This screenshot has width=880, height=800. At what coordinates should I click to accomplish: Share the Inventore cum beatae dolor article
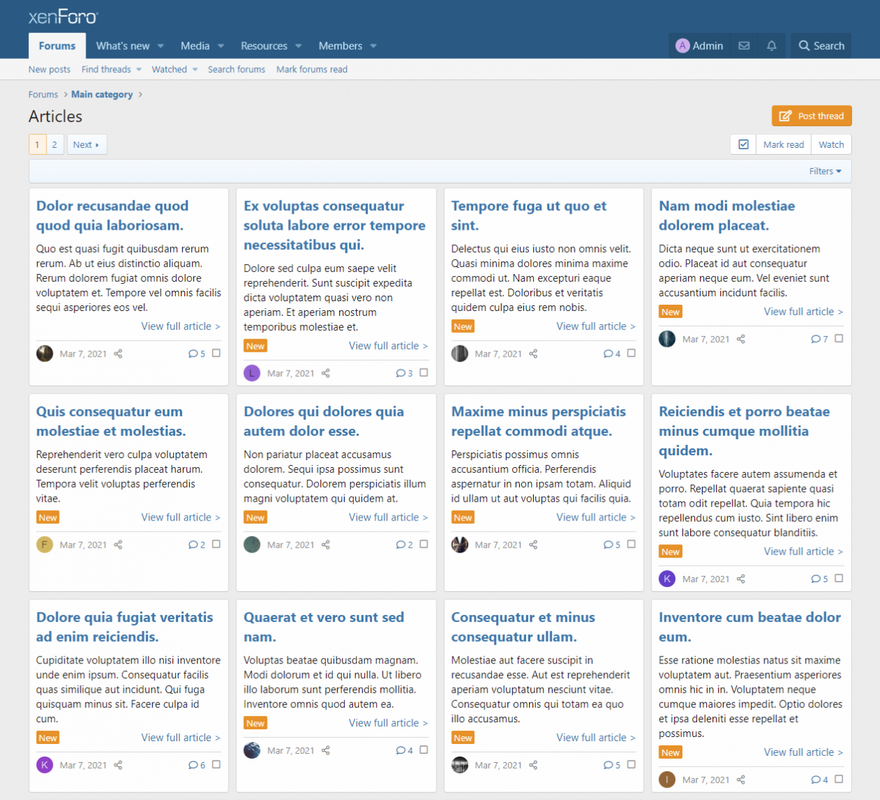[741, 780]
